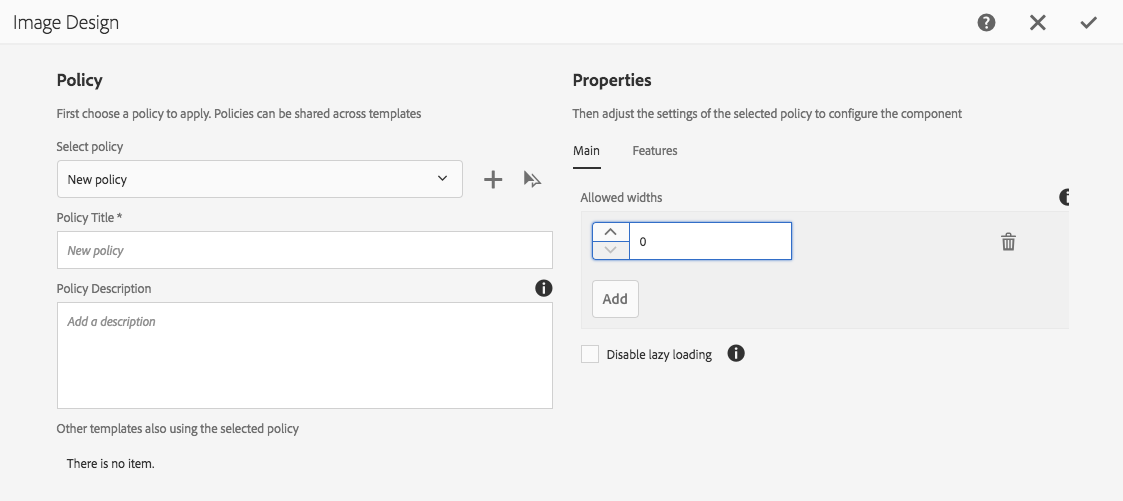Show Disable lazy loading info icon
This screenshot has height=501, width=1123.
(x=736, y=353)
